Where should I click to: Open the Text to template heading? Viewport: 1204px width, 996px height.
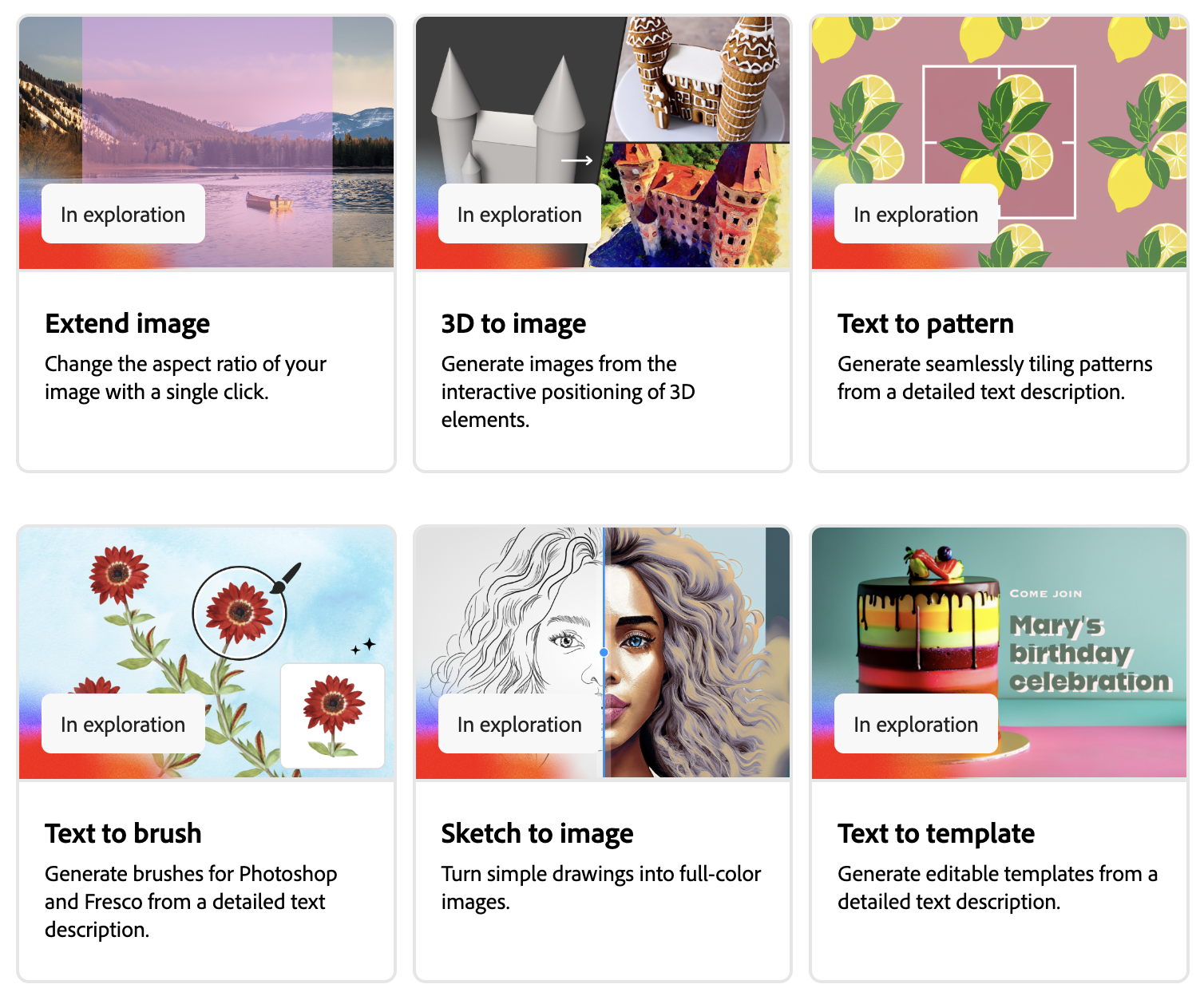click(x=936, y=833)
